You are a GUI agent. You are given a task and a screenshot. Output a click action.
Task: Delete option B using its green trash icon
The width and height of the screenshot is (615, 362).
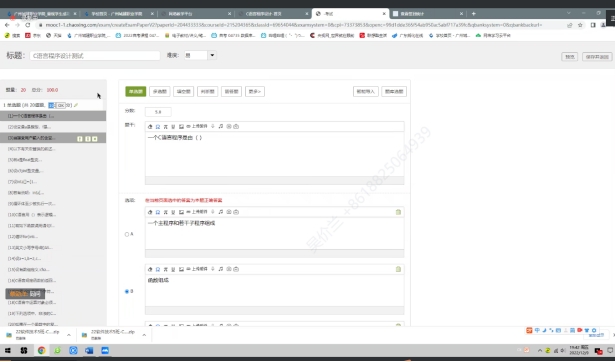tap(398, 269)
